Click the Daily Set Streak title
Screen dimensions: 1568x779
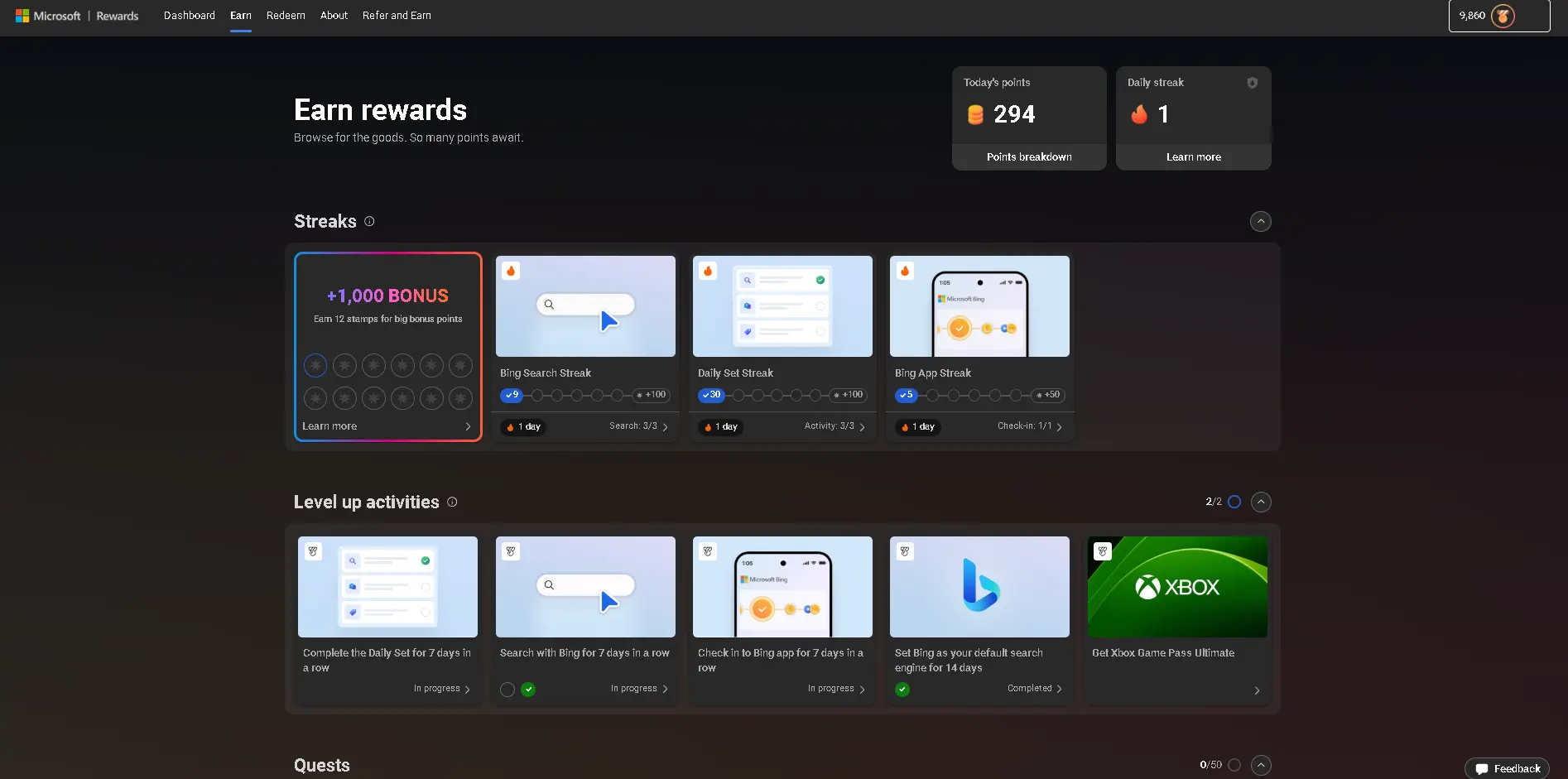pos(735,373)
